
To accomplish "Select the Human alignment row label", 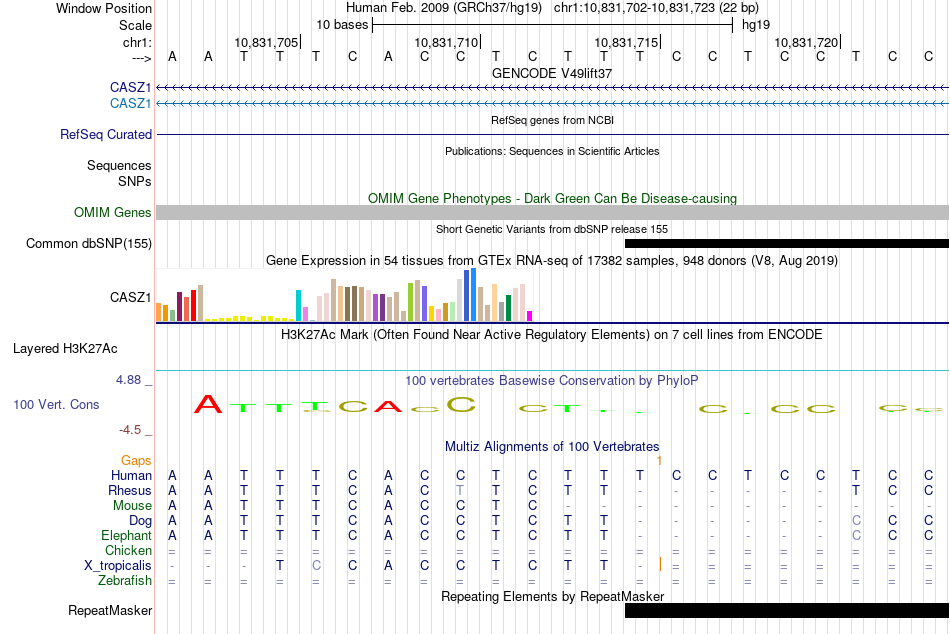I will pyautogui.click(x=131, y=475).
